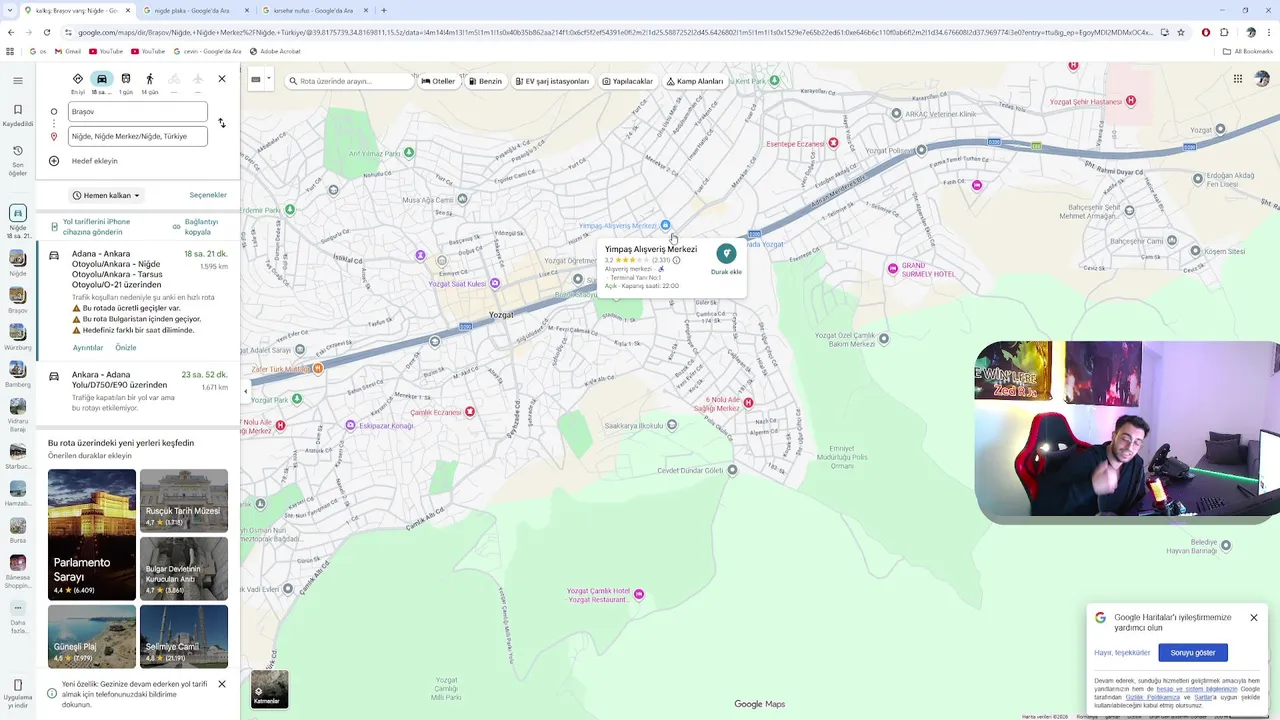This screenshot has height=720, width=1280.
Task: Click GRAND SURMELY HOTEL marker
Action: coord(893,268)
